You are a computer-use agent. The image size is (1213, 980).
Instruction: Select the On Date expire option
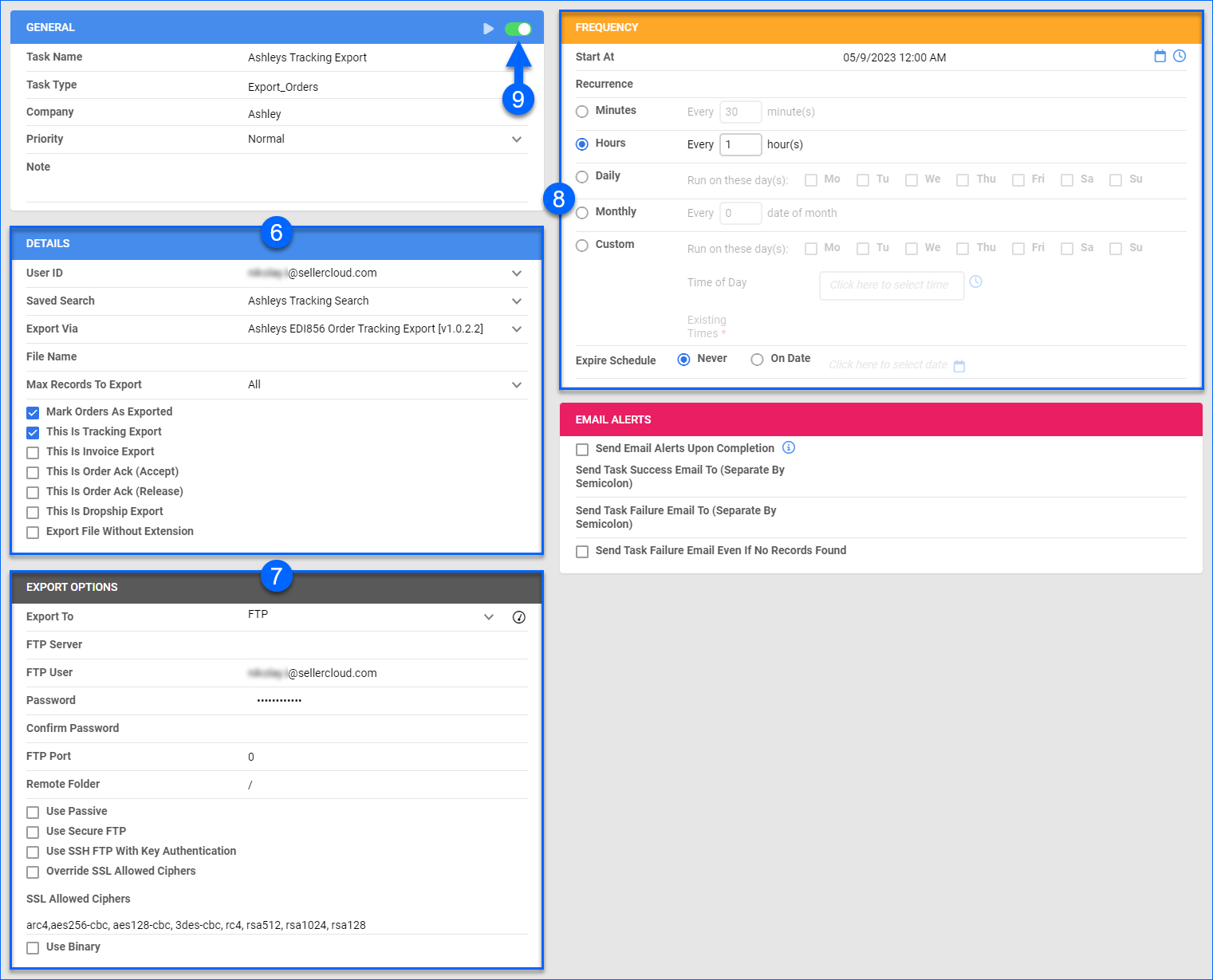point(757,360)
